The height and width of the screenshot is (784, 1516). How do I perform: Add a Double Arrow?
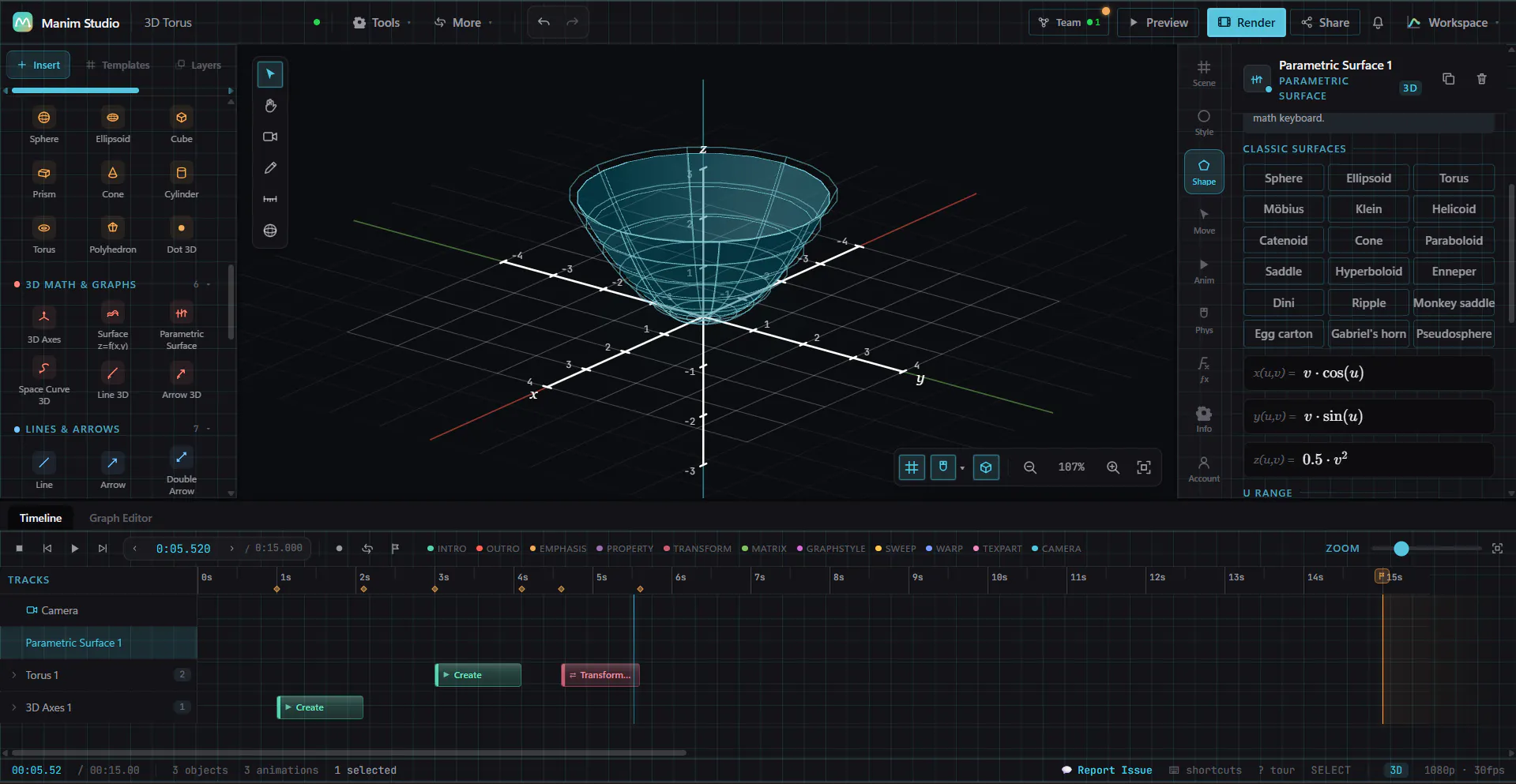(182, 471)
